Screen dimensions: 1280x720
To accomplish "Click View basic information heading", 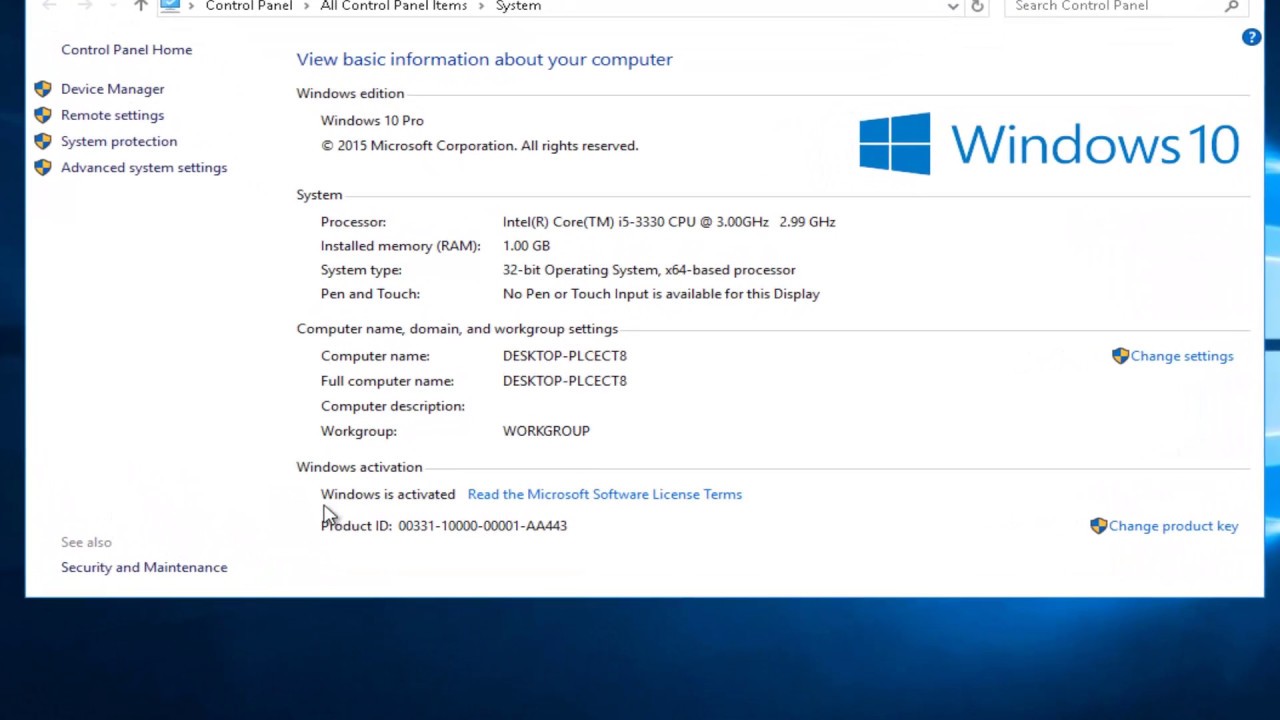I will (484, 59).
